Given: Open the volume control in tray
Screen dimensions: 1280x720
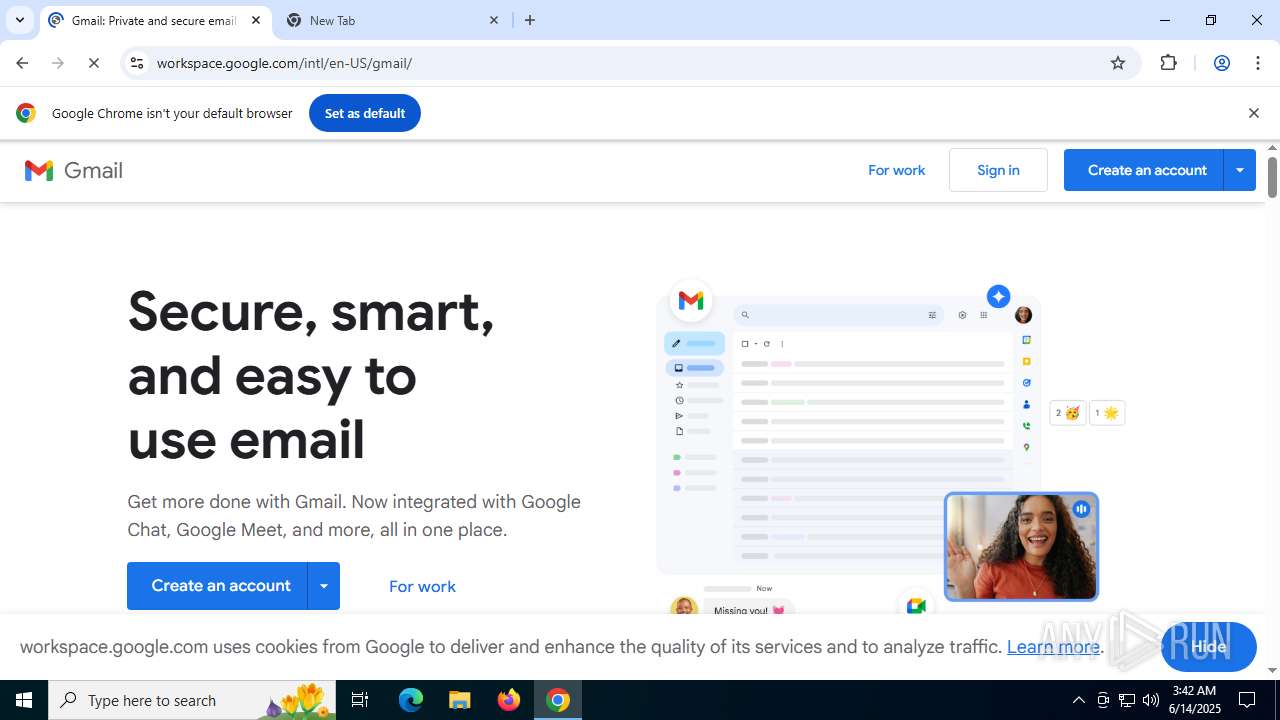Looking at the screenshot, I should coord(1151,700).
